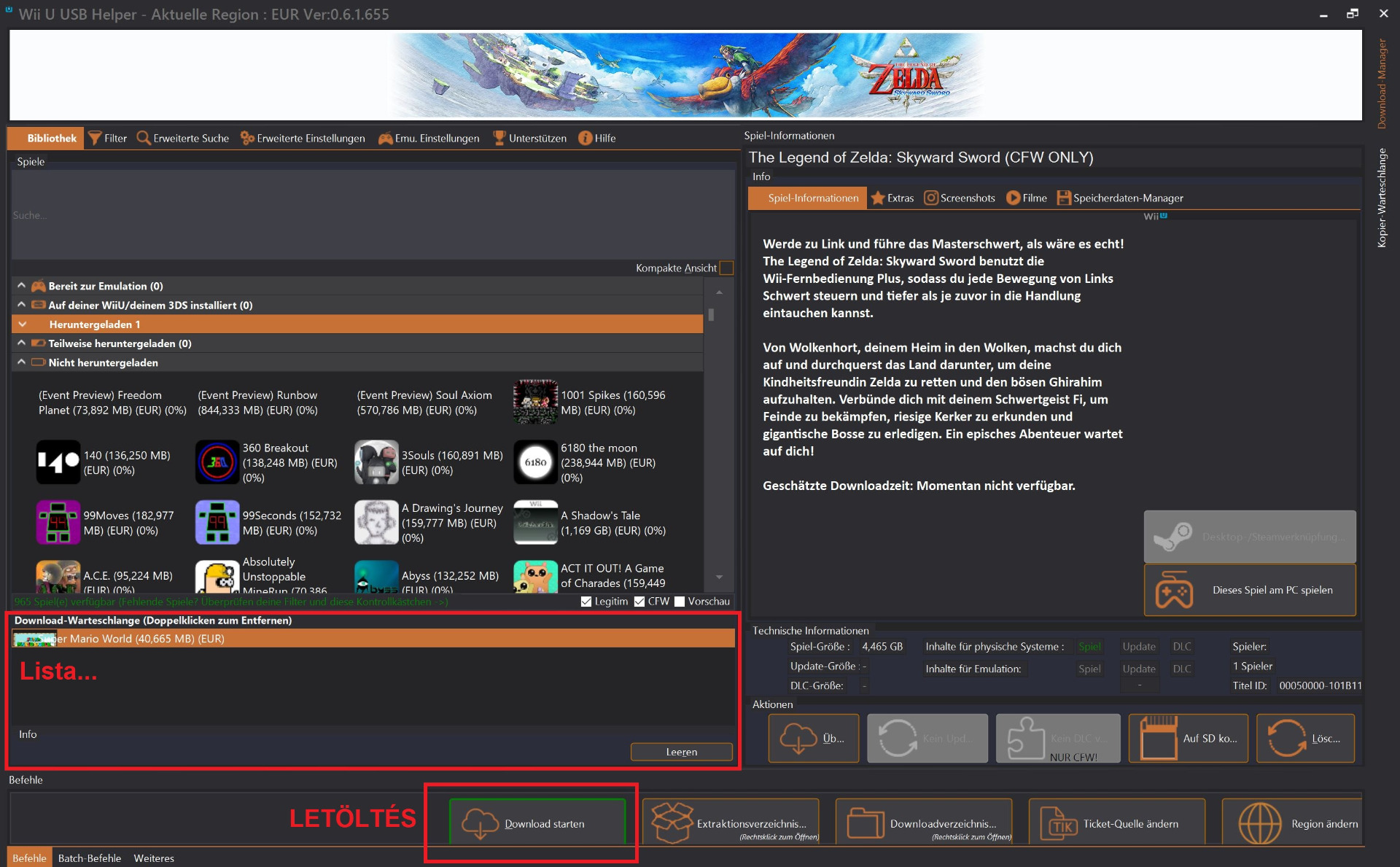Open Emu. Einstellungen controller icon
This screenshot has height=867, width=1400.
386,138
